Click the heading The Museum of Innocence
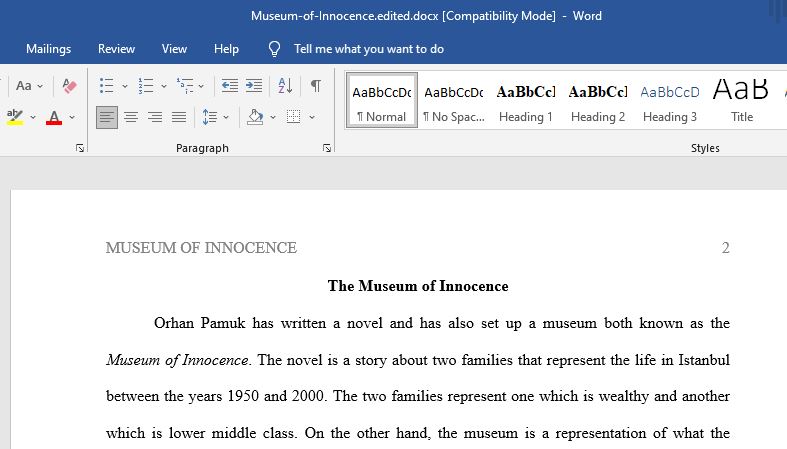The width and height of the screenshot is (787, 449). click(x=418, y=286)
